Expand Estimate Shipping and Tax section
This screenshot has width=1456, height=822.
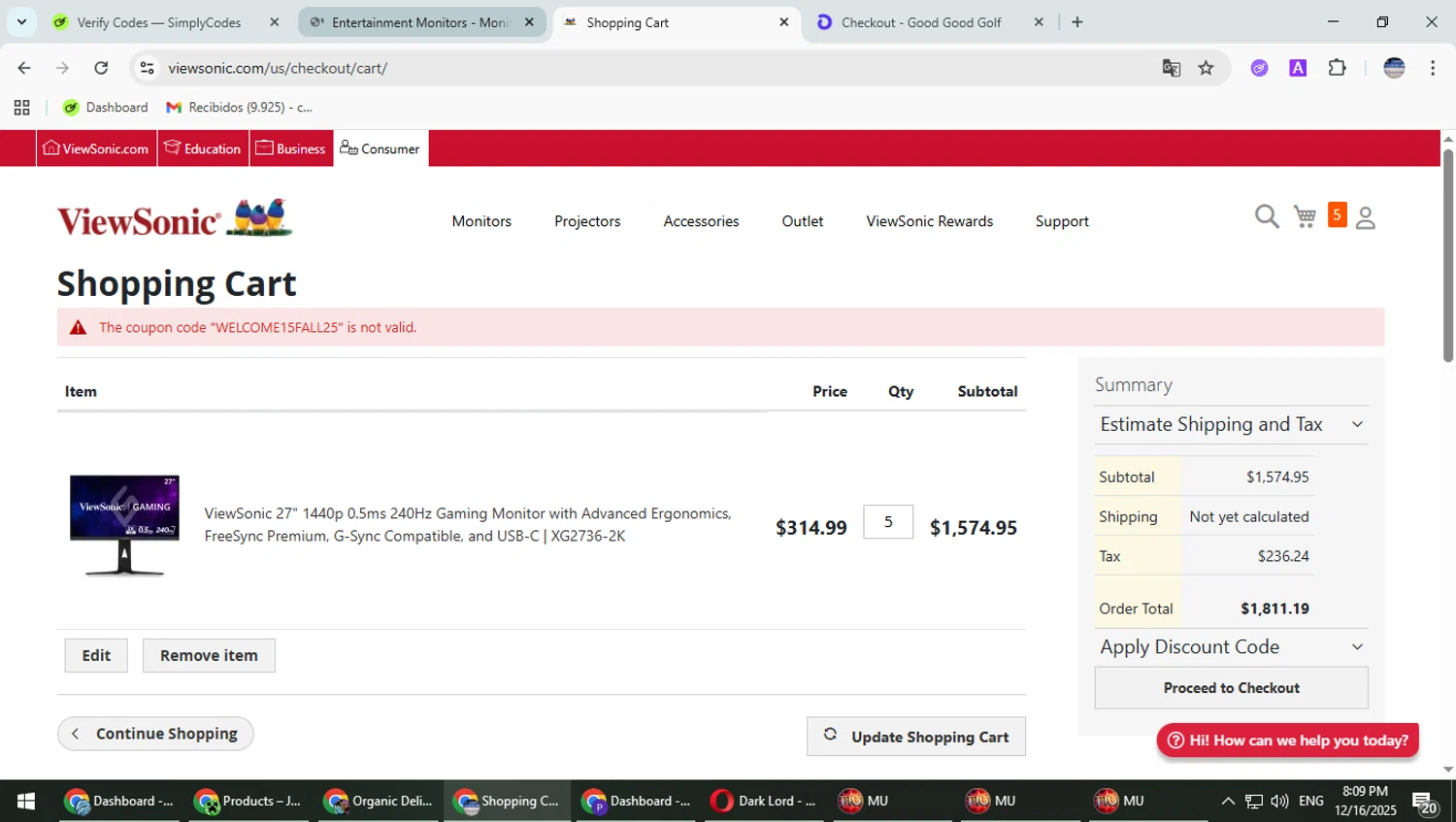pyautogui.click(x=1231, y=424)
